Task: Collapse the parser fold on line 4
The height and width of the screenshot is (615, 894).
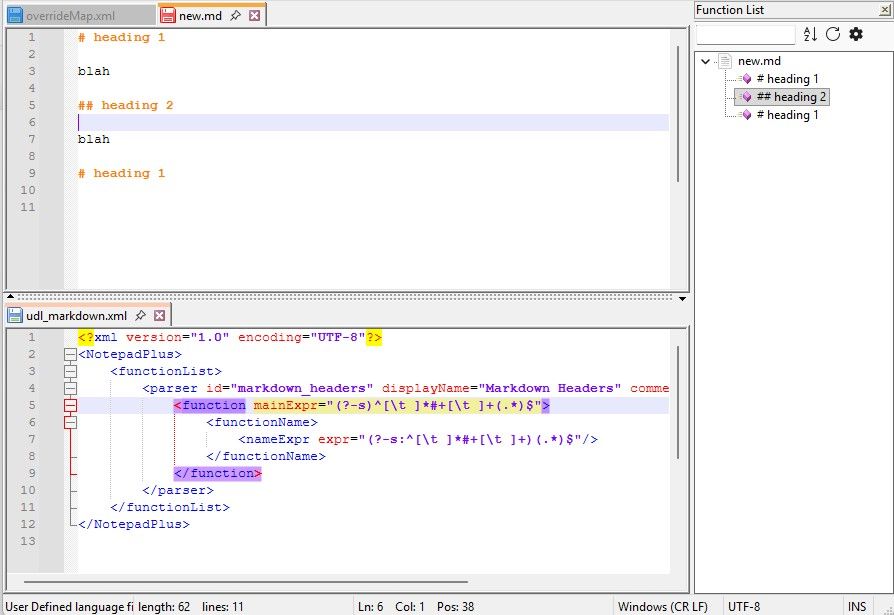Action: tap(70, 389)
